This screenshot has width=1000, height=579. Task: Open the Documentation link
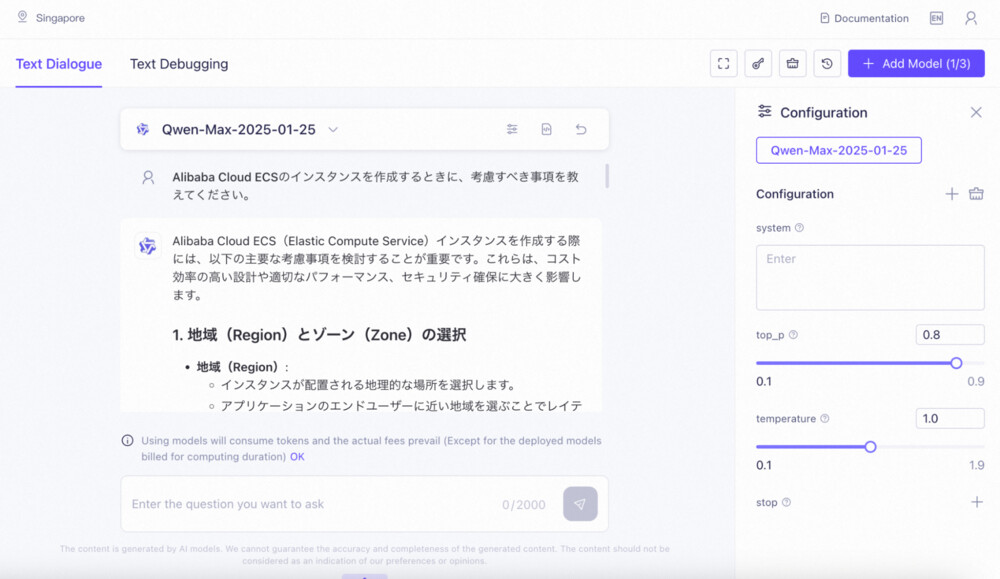click(x=864, y=18)
